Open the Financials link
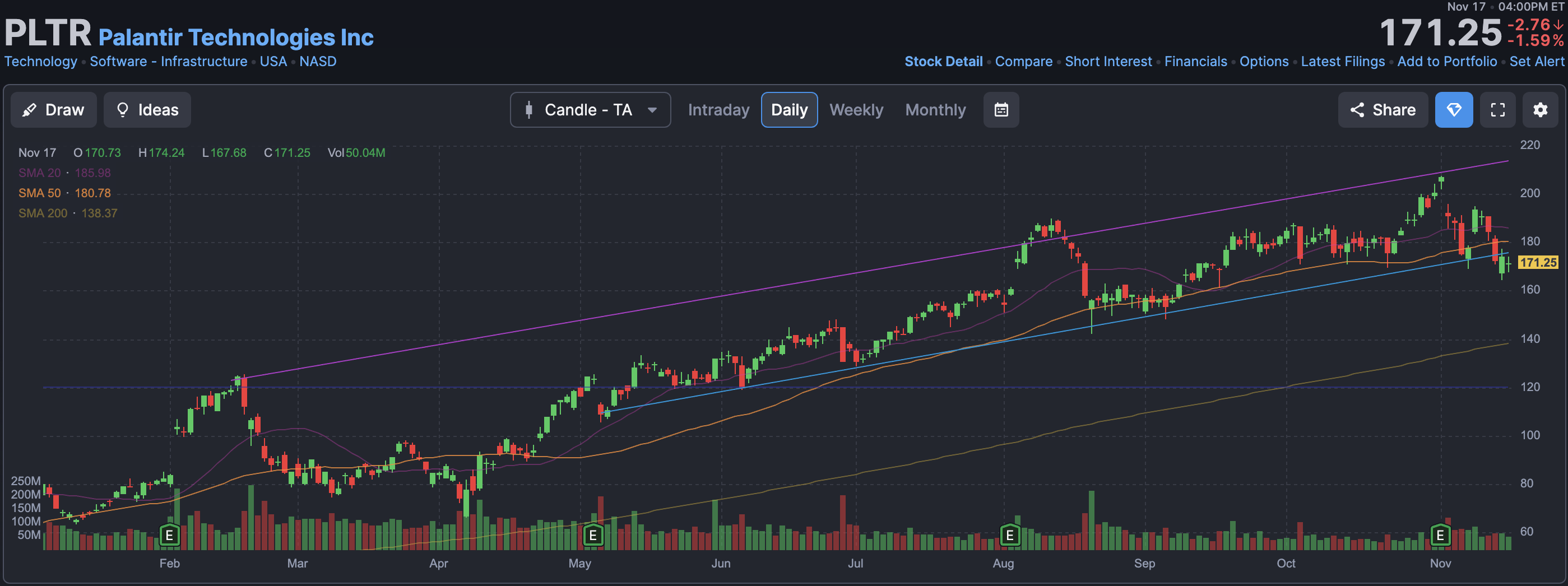 click(1195, 62)
